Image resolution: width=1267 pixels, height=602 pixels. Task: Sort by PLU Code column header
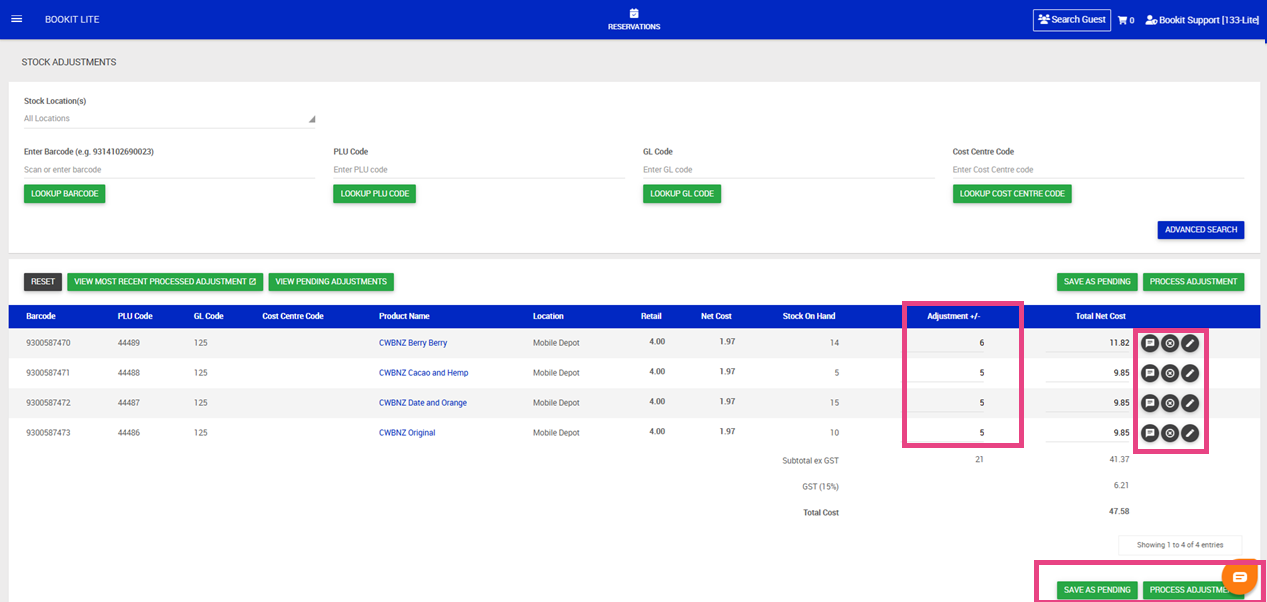(x=135, y=316)
